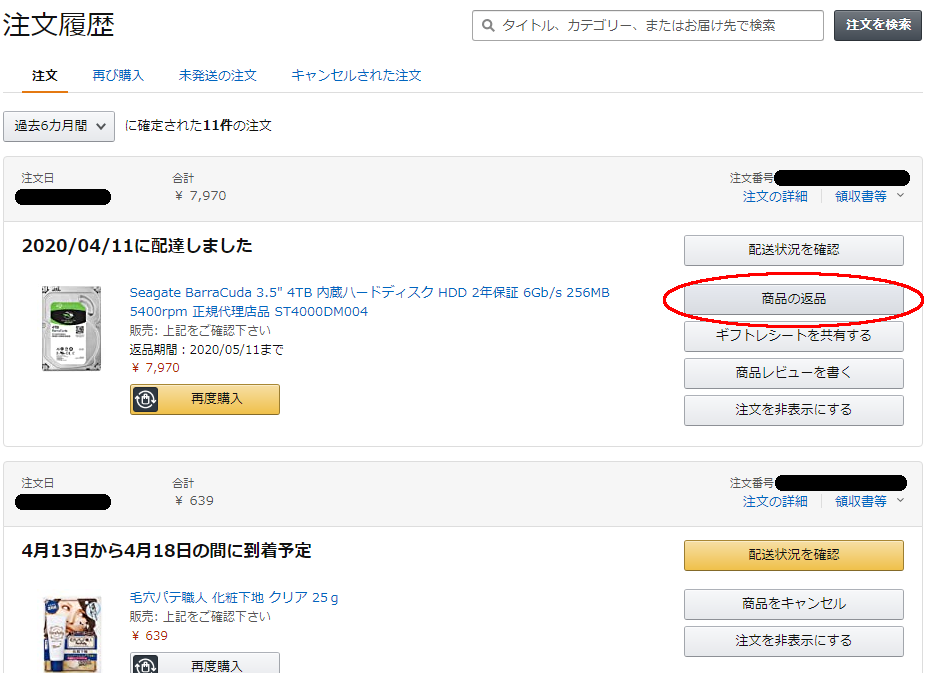The height and width of the screenshot is (673, 934).
Task: Hide the Seagate order via 注文を非表示にする
Action: pyautogui.click(x=793, y=409)
